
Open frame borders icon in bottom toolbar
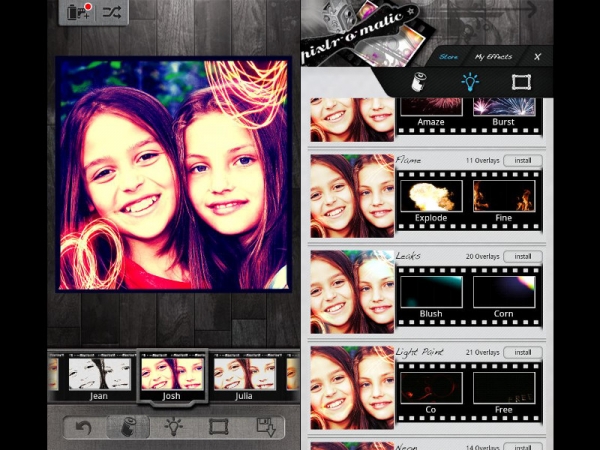pyautogui.click(x=218, y=428)
